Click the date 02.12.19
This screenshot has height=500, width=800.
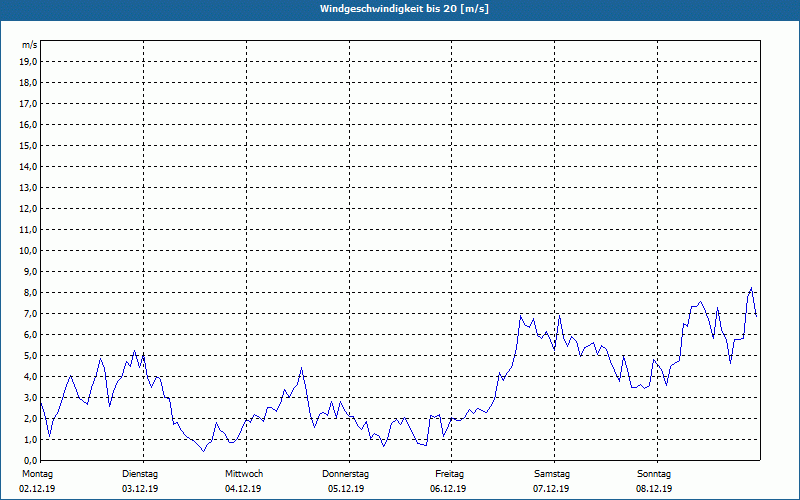(x=37, y=489)
